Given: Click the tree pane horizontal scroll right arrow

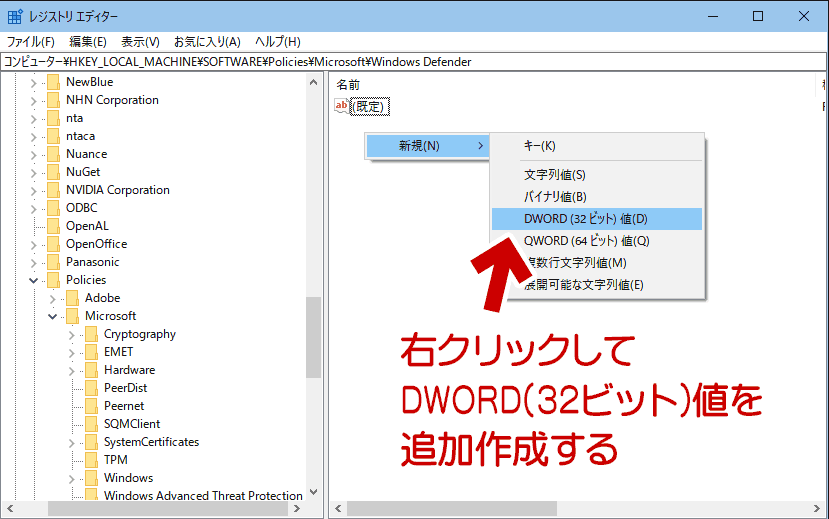Looking at the screenshot, I should [297, 508].
